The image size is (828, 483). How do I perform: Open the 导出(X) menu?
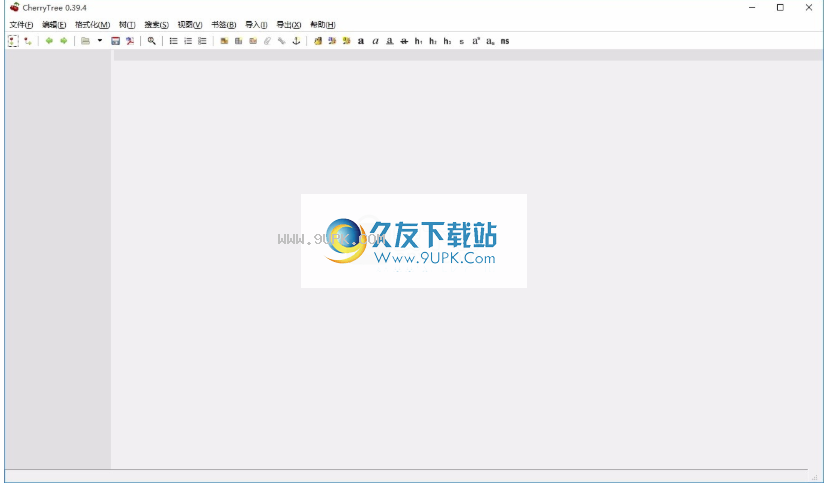(289, 25)
